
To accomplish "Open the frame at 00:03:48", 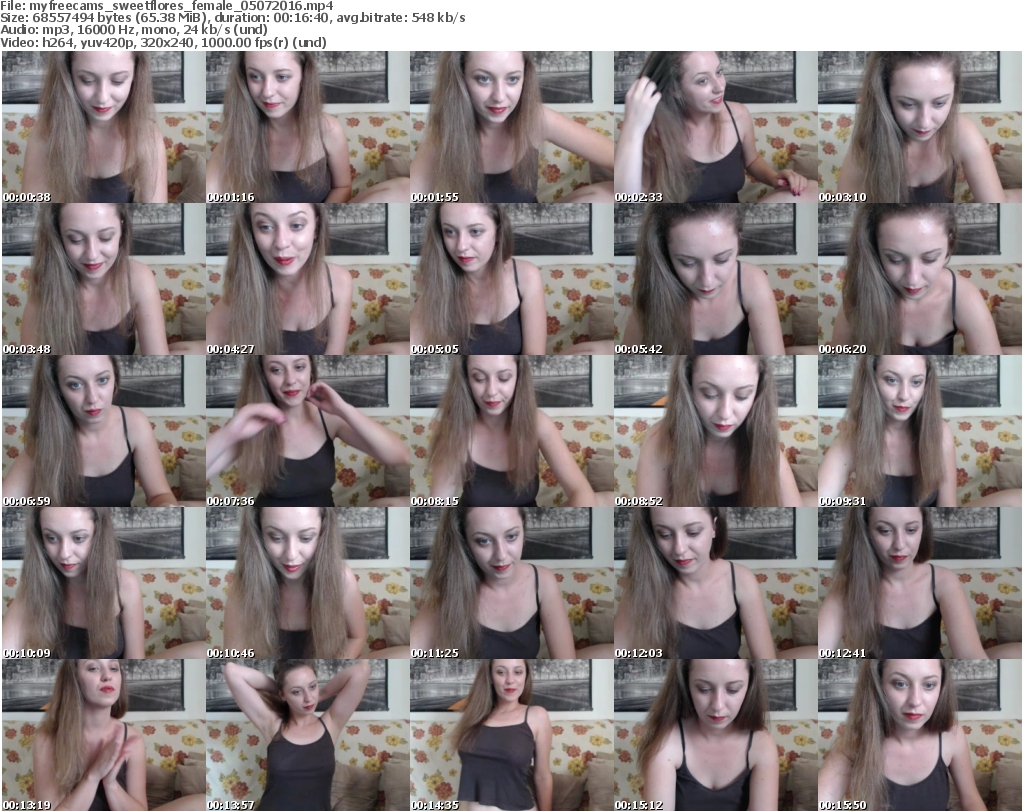I will [104, 279].
